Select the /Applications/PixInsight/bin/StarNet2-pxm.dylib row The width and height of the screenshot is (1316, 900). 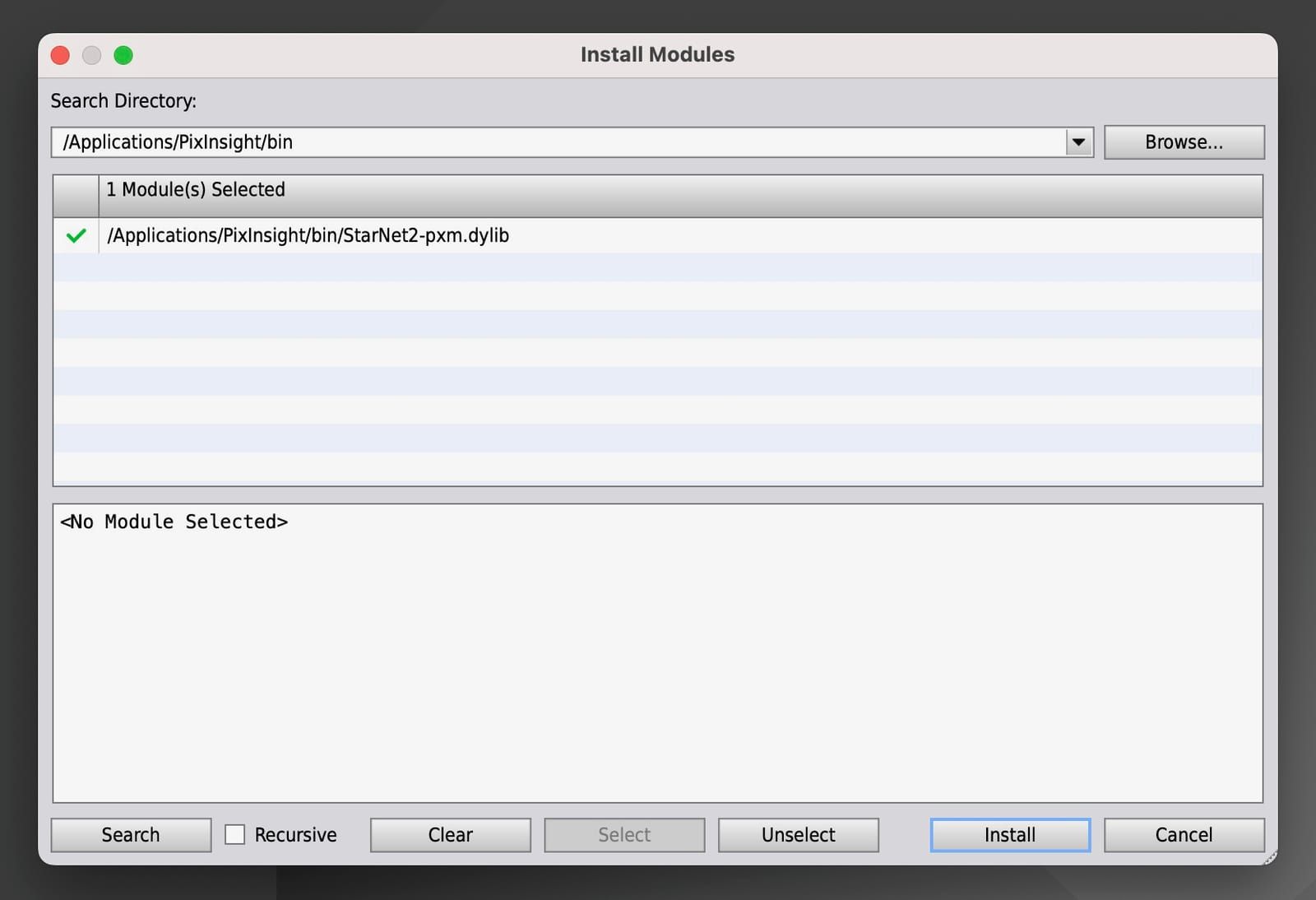(x=658, y=236)
